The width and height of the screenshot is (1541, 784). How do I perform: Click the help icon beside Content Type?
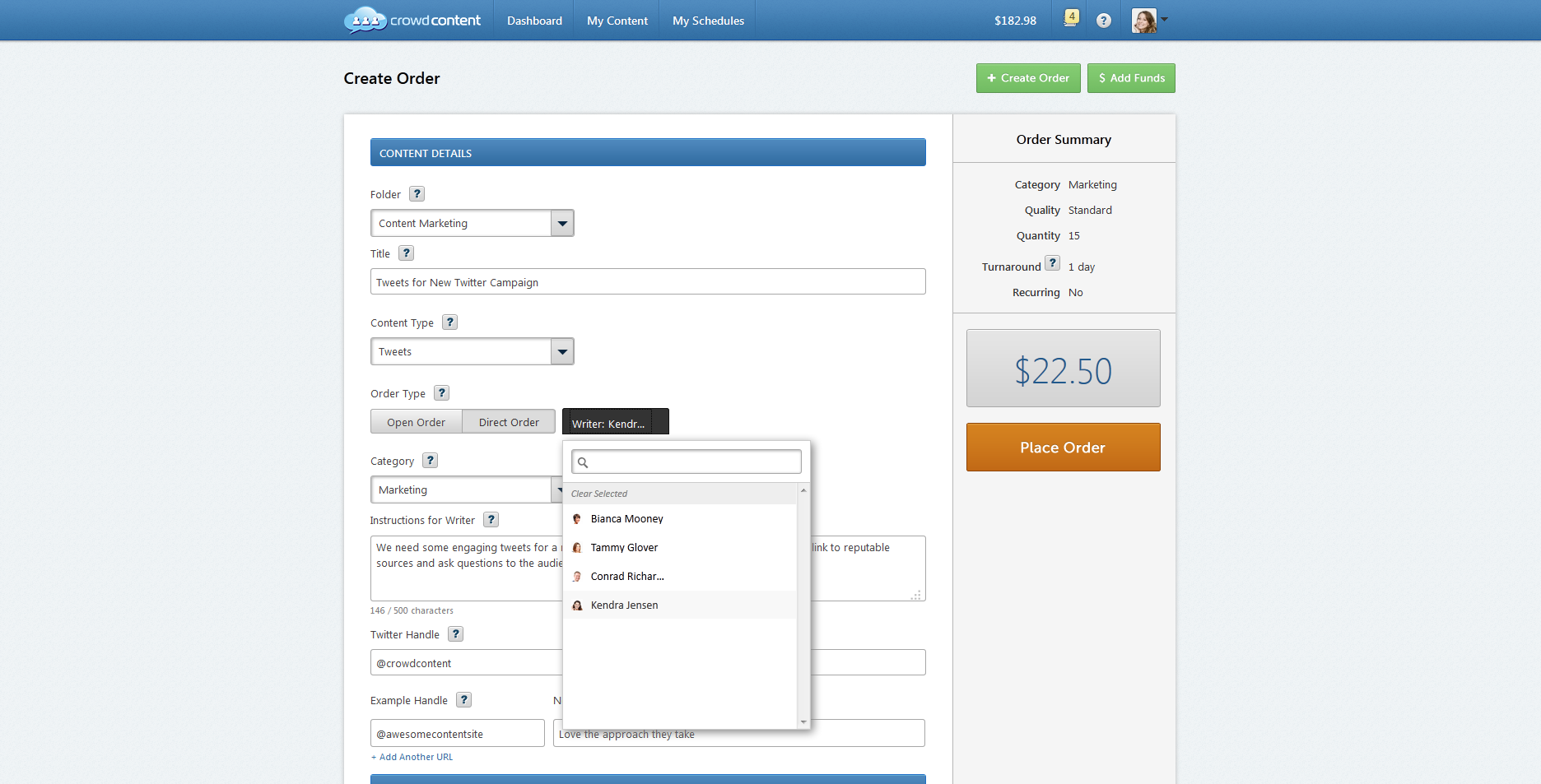click(449, 322)
